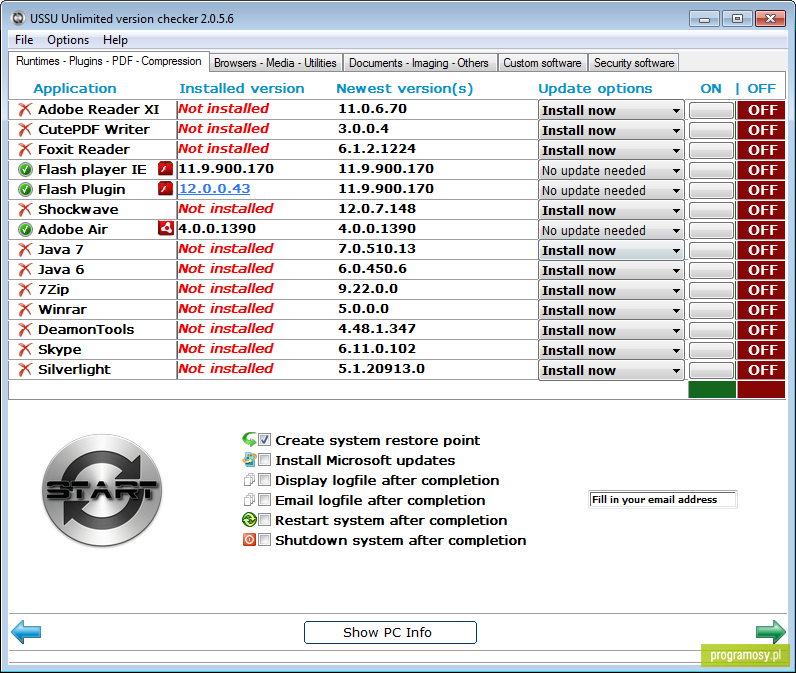Toggle the OFF switch for Adobe Reader XI
The height and width of the screenshot is (673, 796).
761,110
